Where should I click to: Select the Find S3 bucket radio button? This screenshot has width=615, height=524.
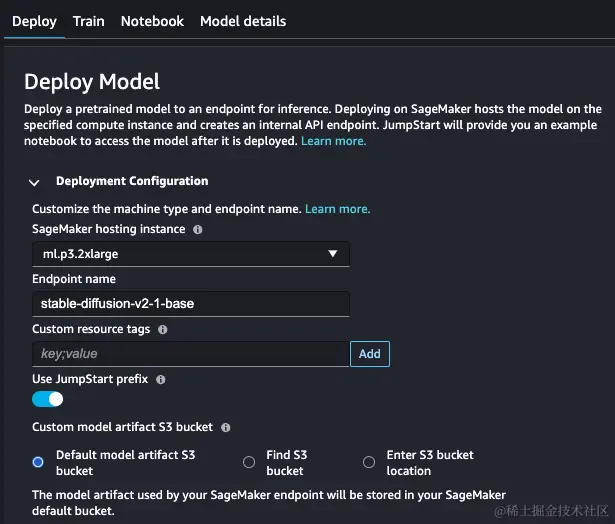[x=249, y=462]
